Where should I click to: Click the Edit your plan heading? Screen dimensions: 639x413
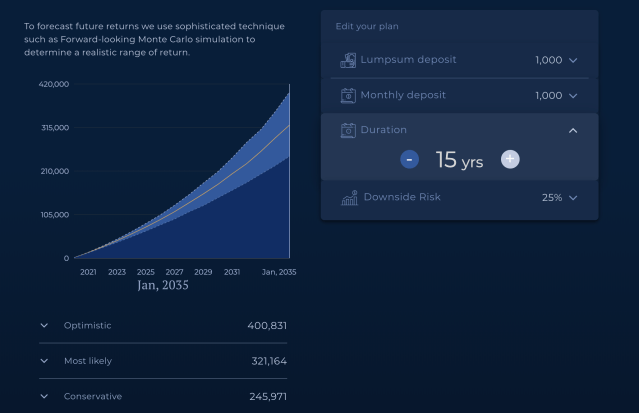[366, 26]
